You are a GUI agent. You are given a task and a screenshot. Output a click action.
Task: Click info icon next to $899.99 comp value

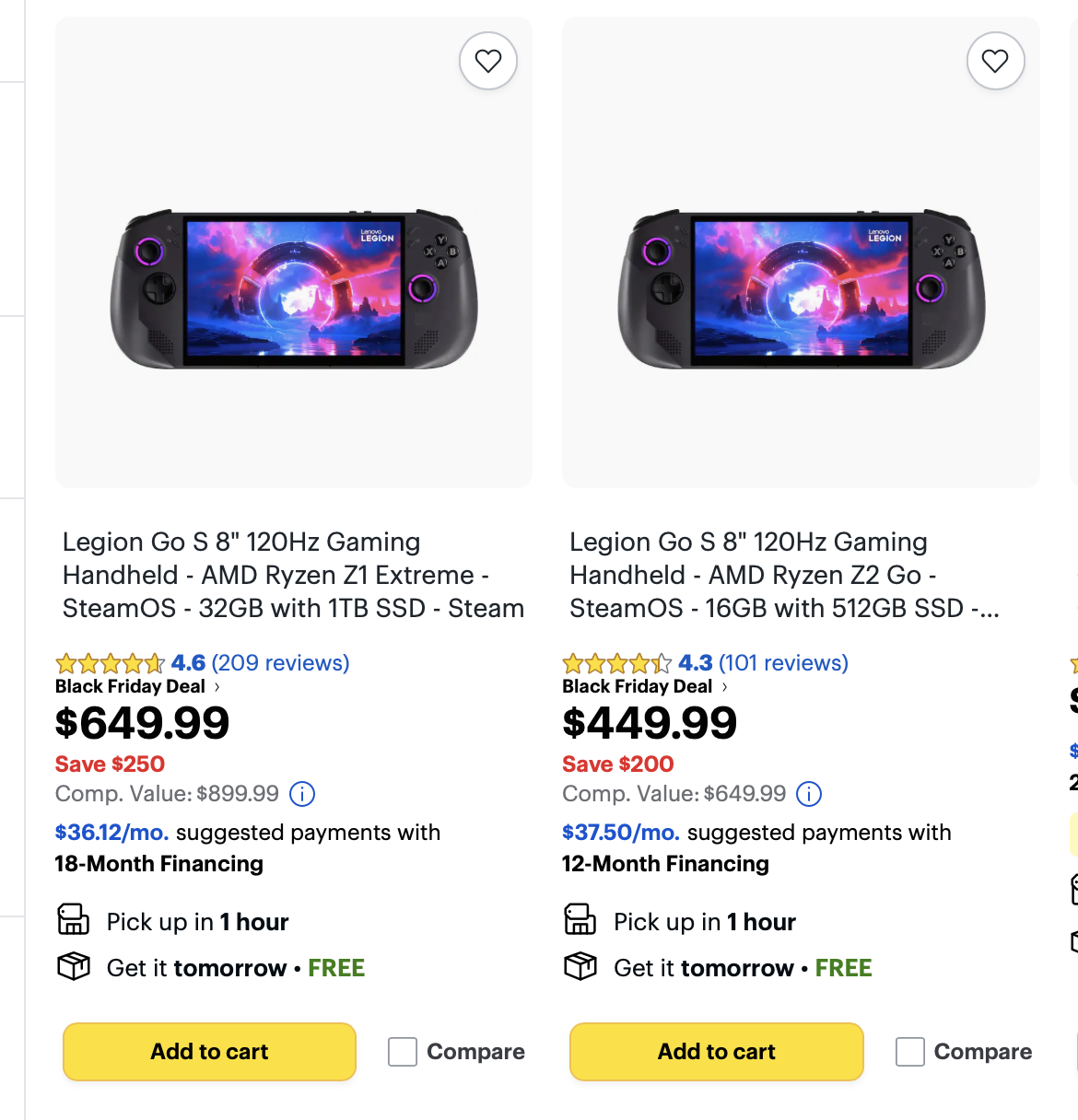point(302,794)
